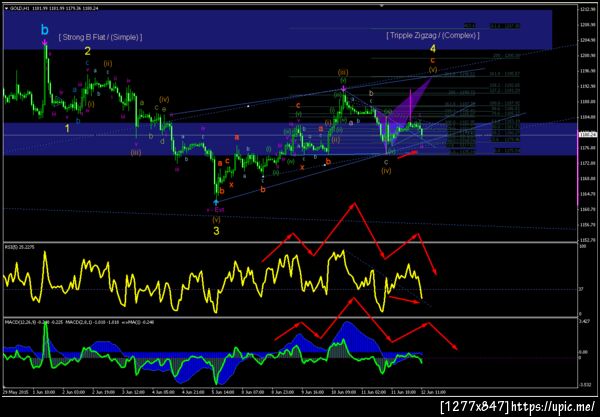This screenshot has width=600, height=417.
Task: Click the GOLD,H1 chart title text
Action: [18, 8]
